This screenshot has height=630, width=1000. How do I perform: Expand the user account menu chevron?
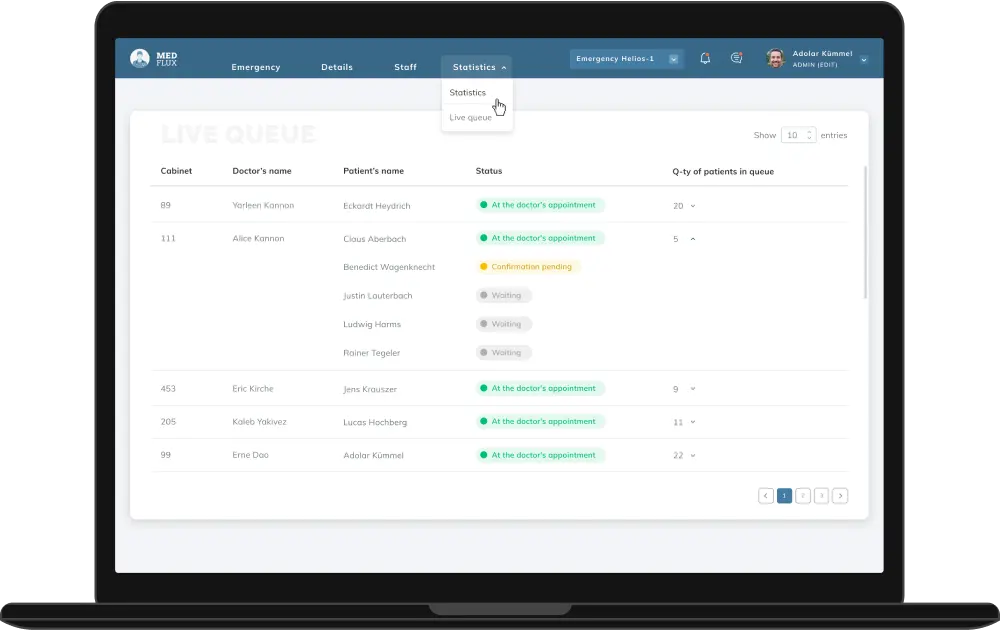coord(863,60)
